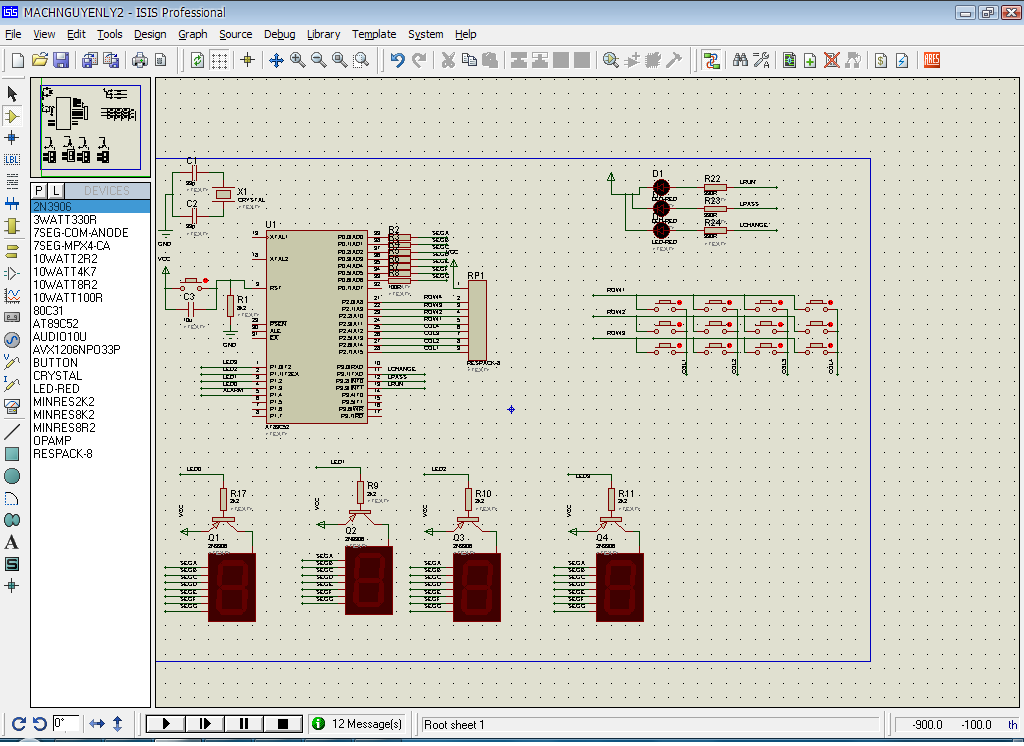Select the Component mode tool
The width and height of the screenshot is (1024, 746).
pyautogui.click(x=12, y=116)
